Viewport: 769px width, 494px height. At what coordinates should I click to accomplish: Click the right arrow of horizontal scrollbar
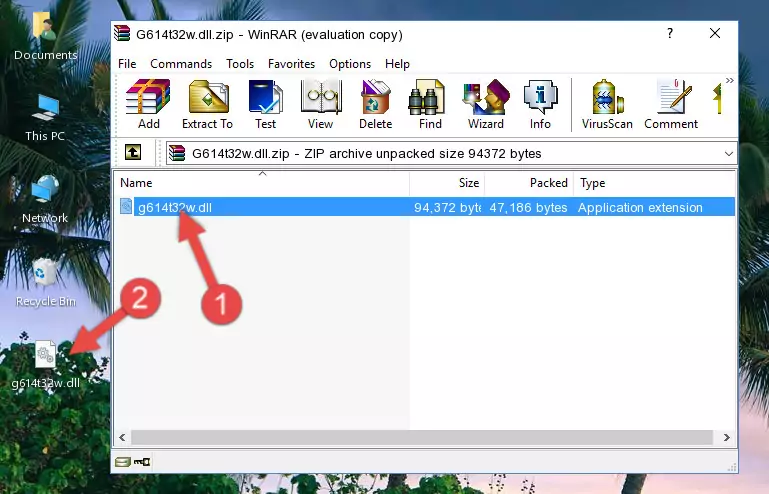726,437
